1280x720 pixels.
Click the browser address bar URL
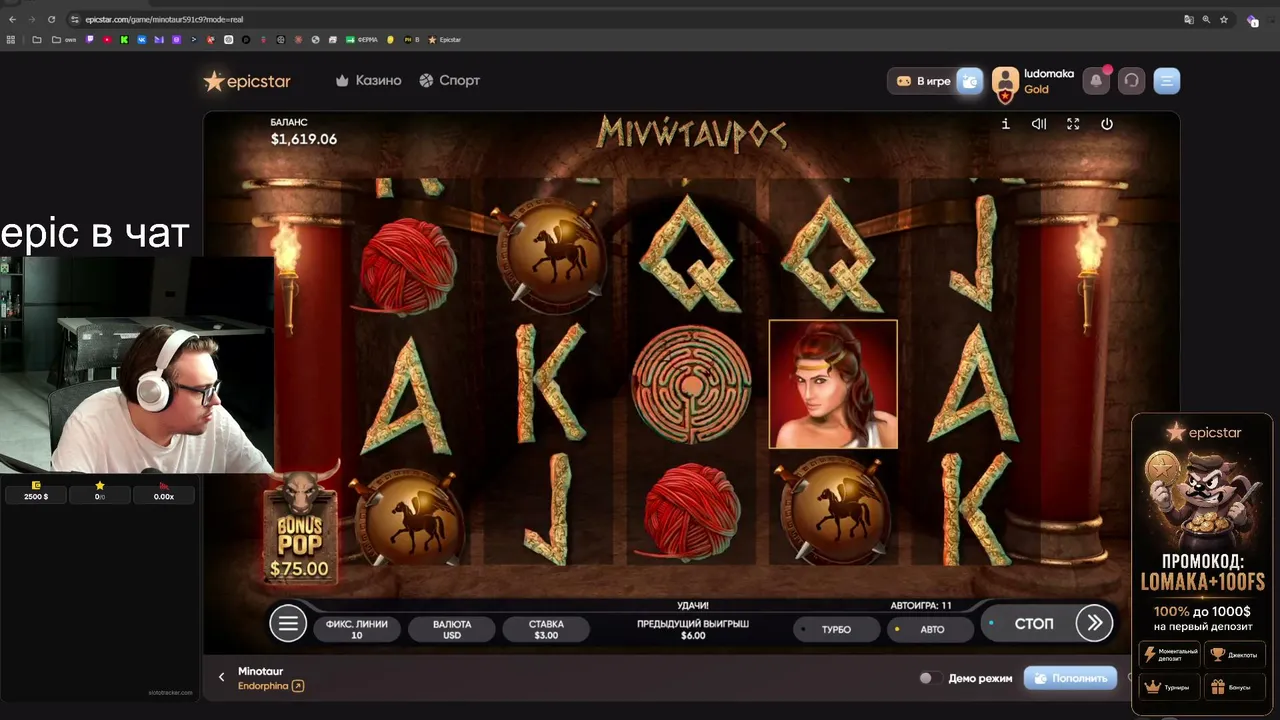click(x=164, y=19)
